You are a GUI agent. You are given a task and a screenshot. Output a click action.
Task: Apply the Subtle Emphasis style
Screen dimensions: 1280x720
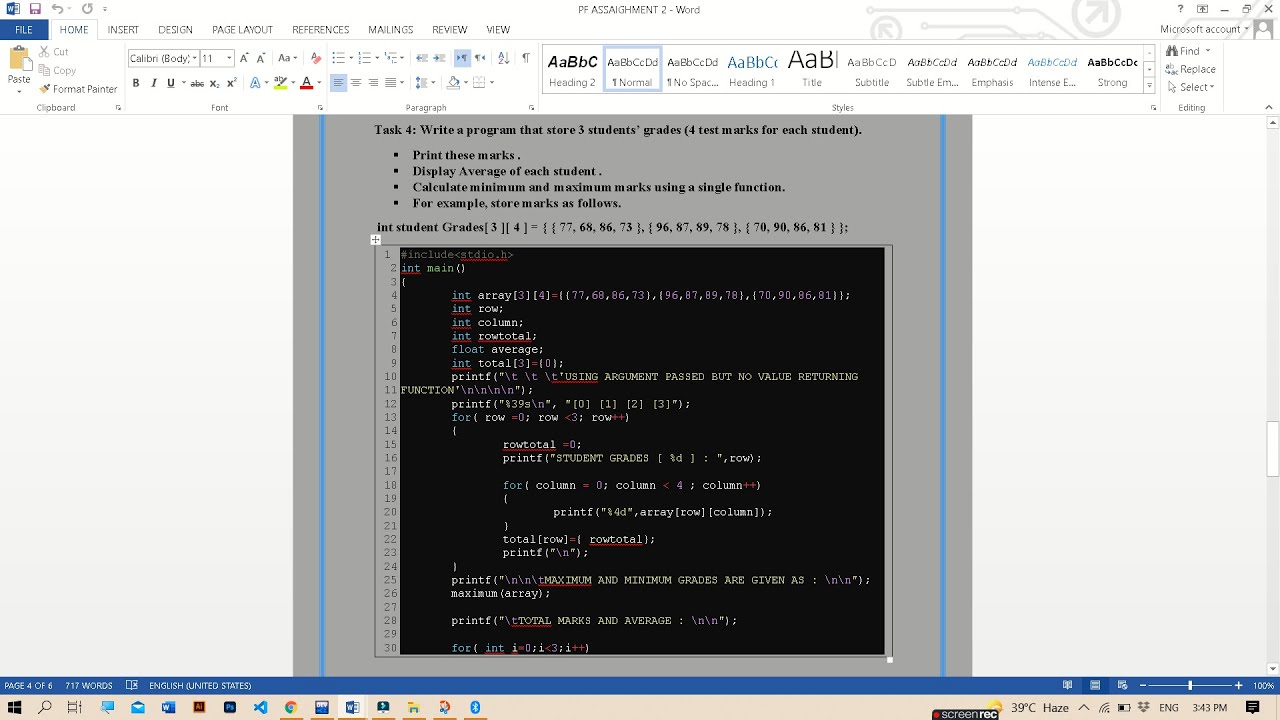(932, 70)
